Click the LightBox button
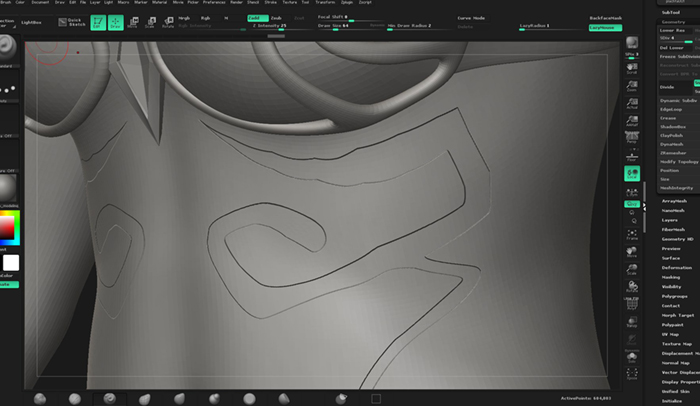Screen dimensions: 700x406 coord(31,22)
